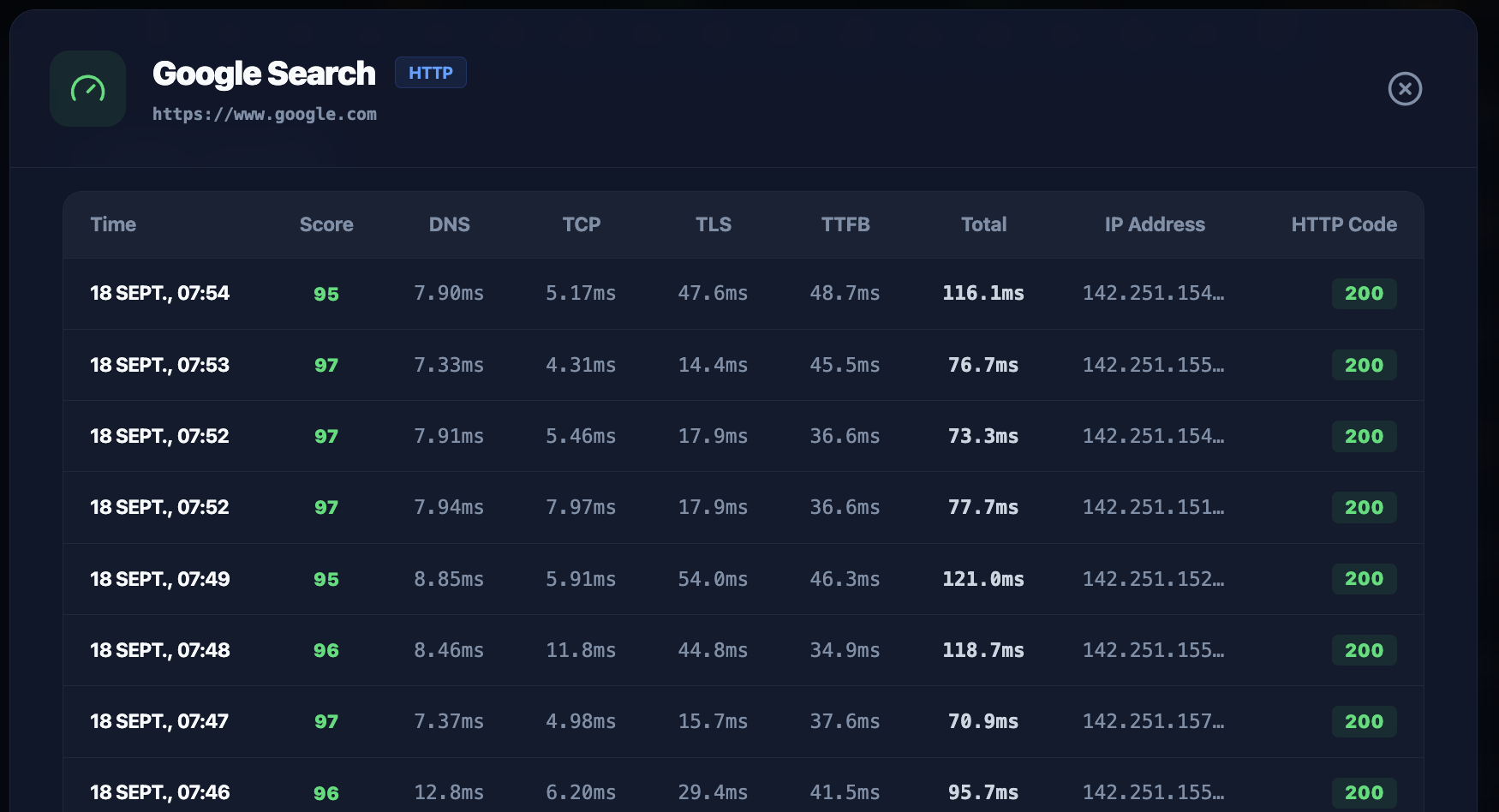Click the 142.251.151… IP address
Viewport: 1499px width, 812px height.
click(x=1154, y=507)
